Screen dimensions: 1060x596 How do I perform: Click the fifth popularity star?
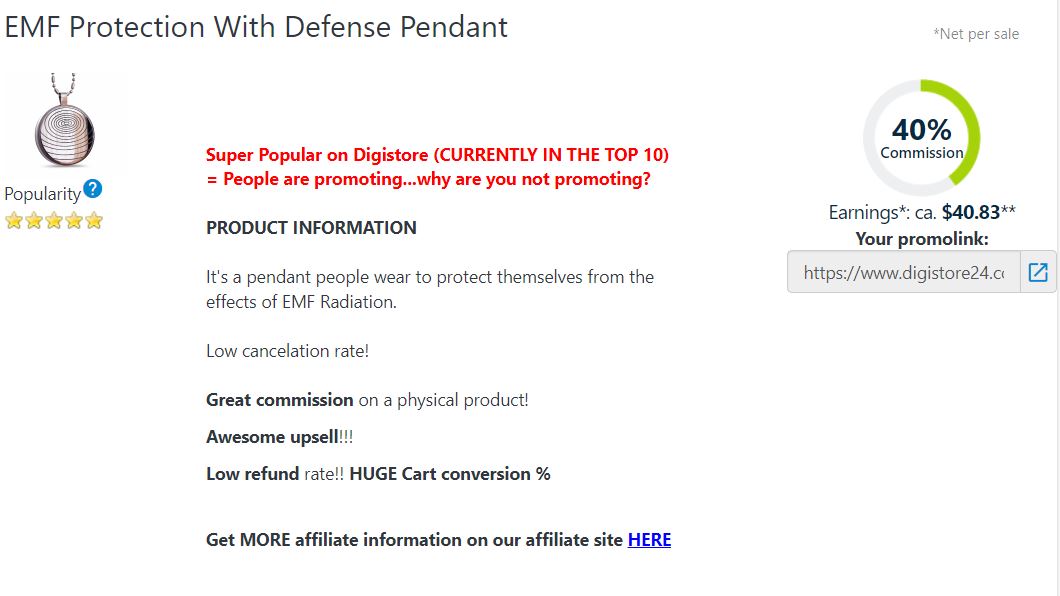(94, 221)
